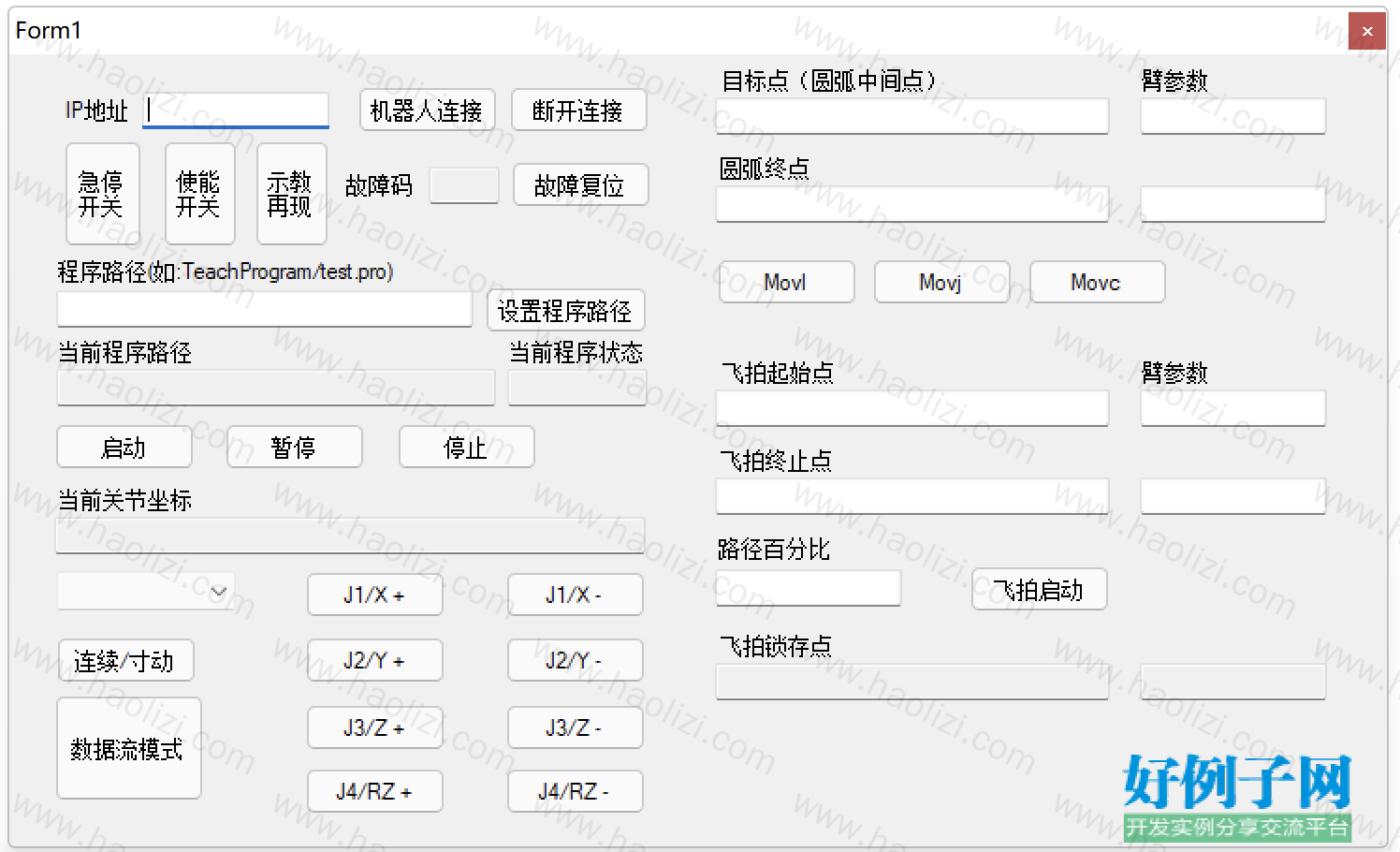This screenshot has width=1400, height=852.
Task: Pause the program with 暂停
Action: [x=294, y=447]
